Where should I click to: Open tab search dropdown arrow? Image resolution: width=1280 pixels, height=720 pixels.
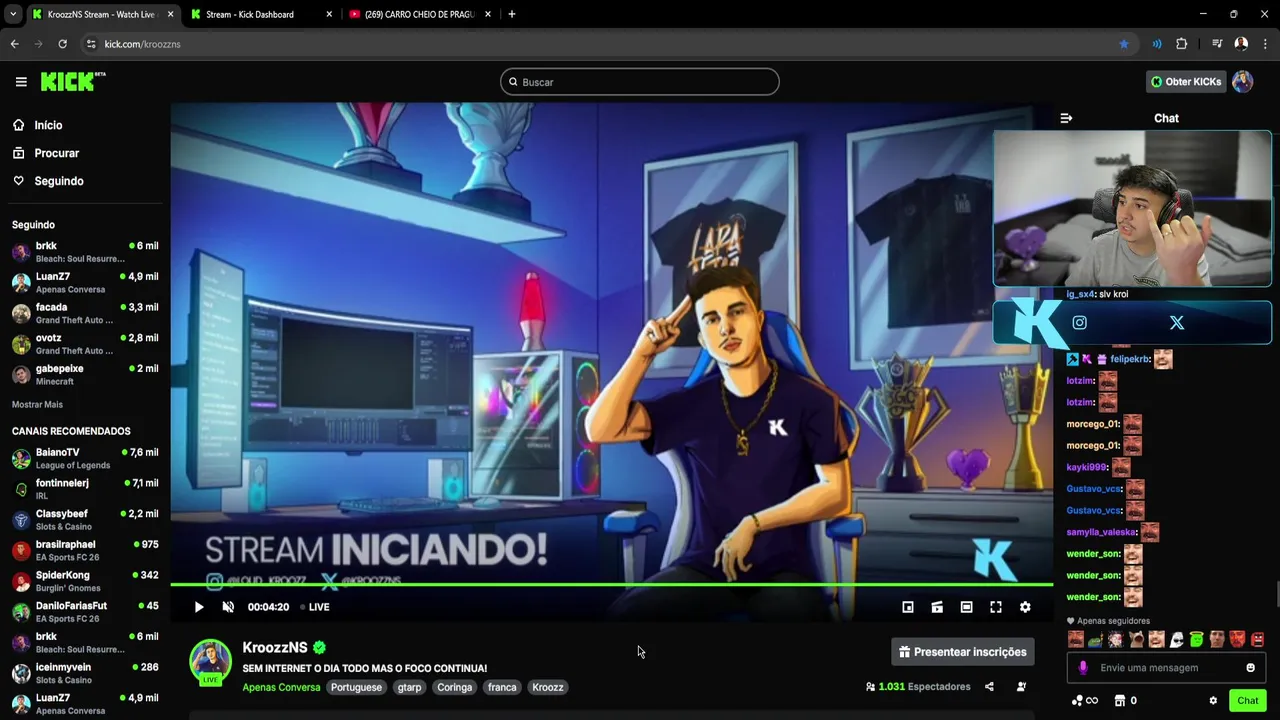point(13,14)
